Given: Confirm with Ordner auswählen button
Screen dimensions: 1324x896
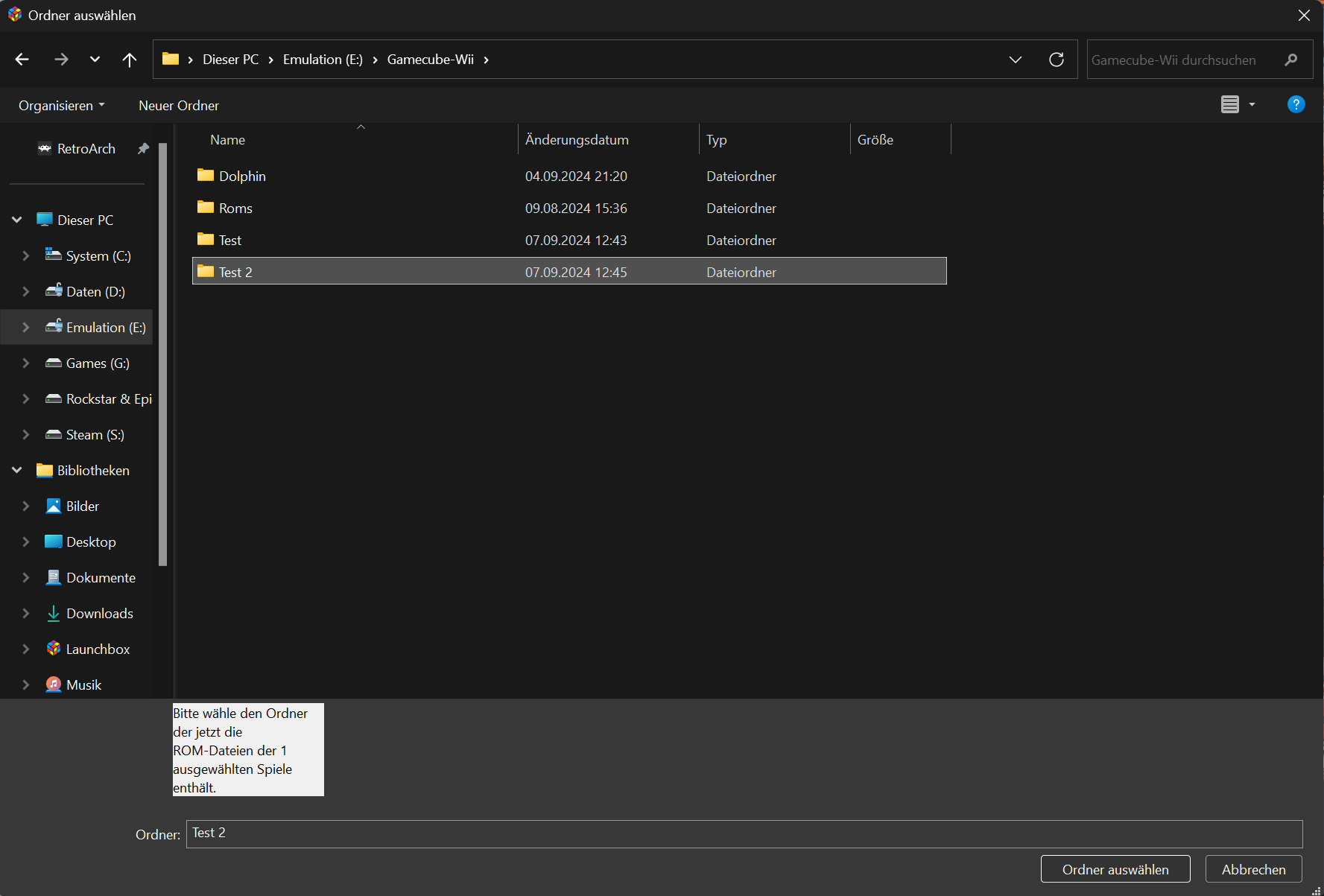Looking at the screenshot, I should [x=1115, y=869].
